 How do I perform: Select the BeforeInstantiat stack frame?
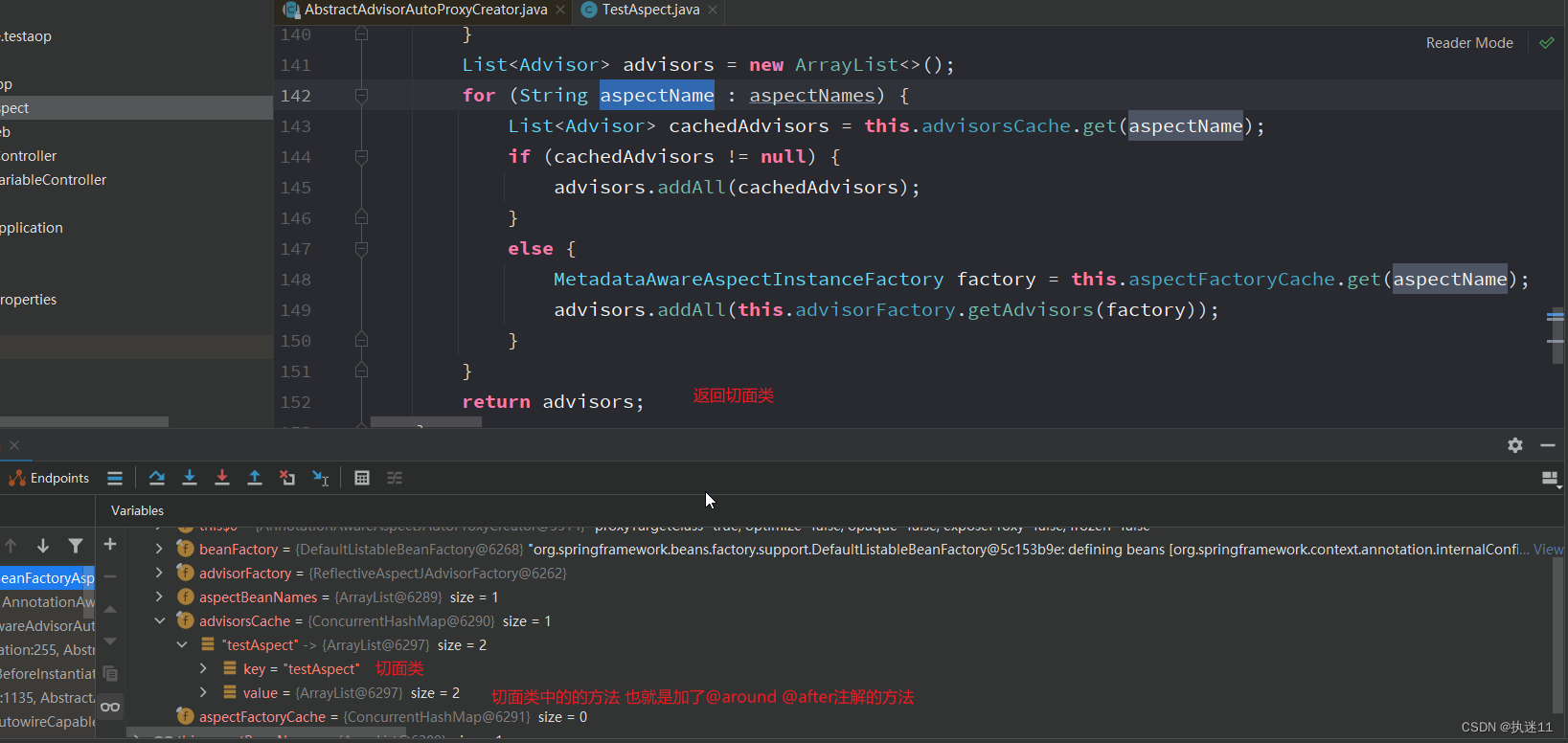pos(47,673)
